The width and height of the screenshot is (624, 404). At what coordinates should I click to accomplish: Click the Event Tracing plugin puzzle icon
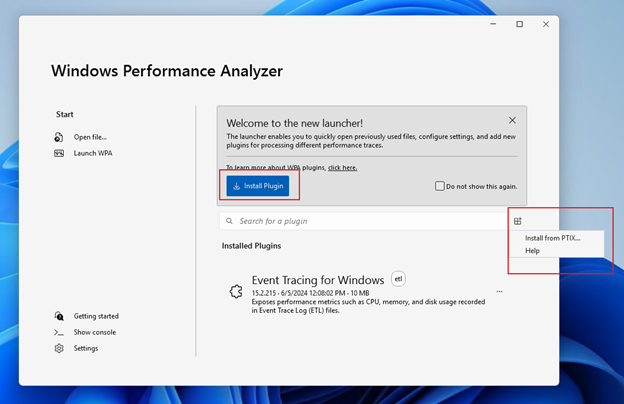coord(236,291)
